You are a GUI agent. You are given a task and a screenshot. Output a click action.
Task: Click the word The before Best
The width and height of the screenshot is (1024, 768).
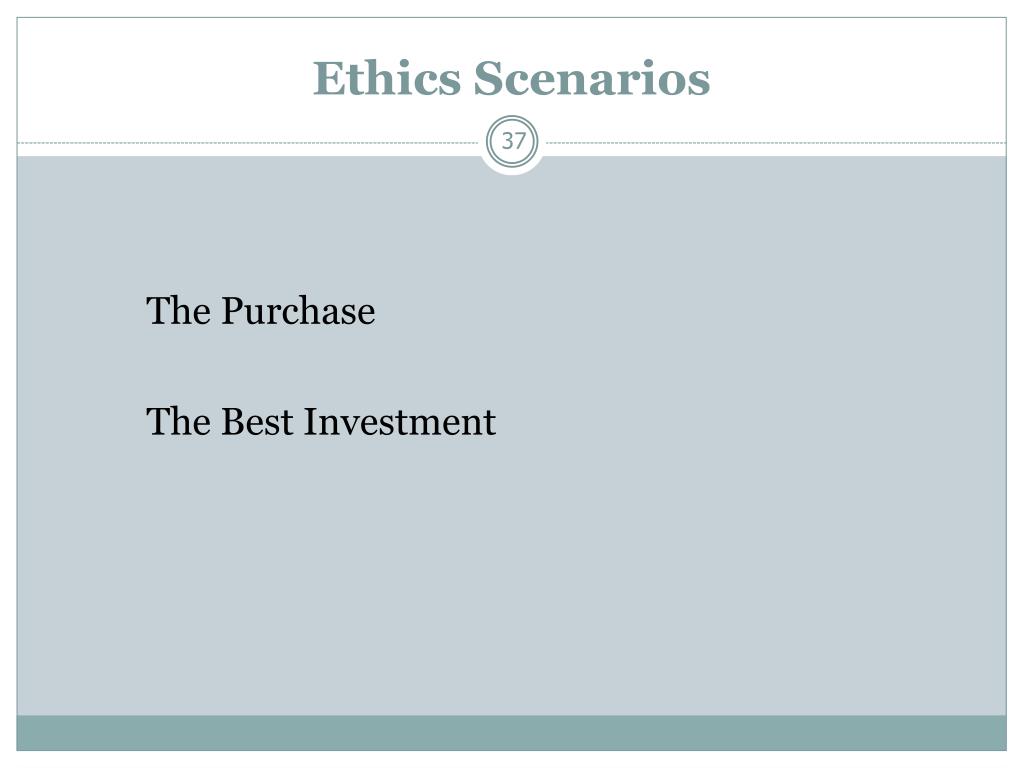click(178, 422)
